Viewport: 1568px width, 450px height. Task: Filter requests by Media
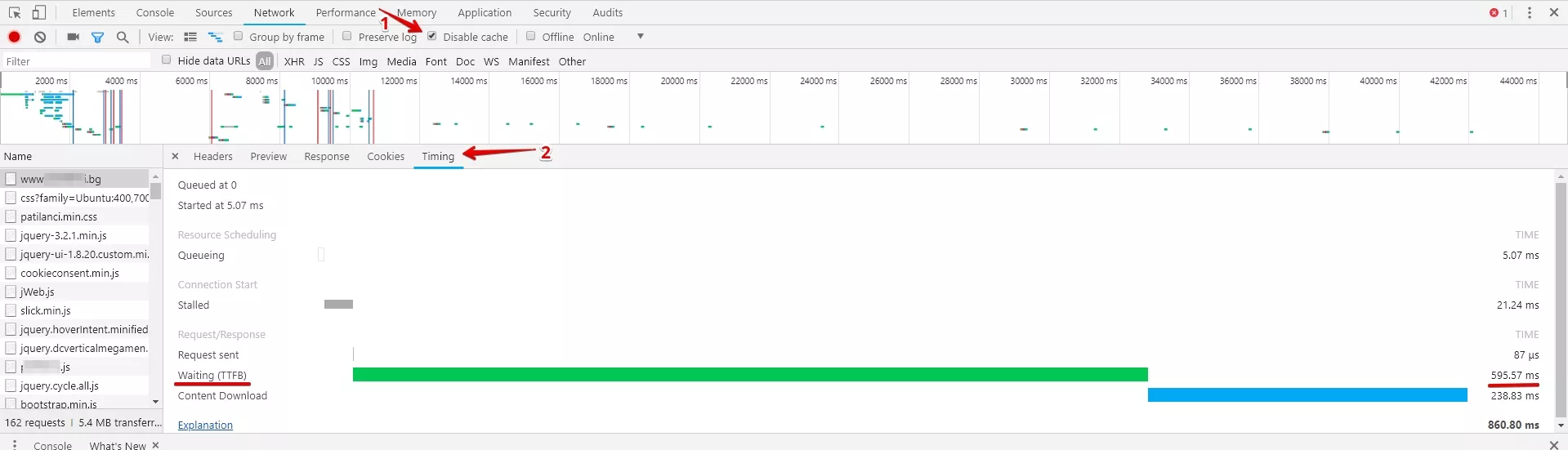401,61
